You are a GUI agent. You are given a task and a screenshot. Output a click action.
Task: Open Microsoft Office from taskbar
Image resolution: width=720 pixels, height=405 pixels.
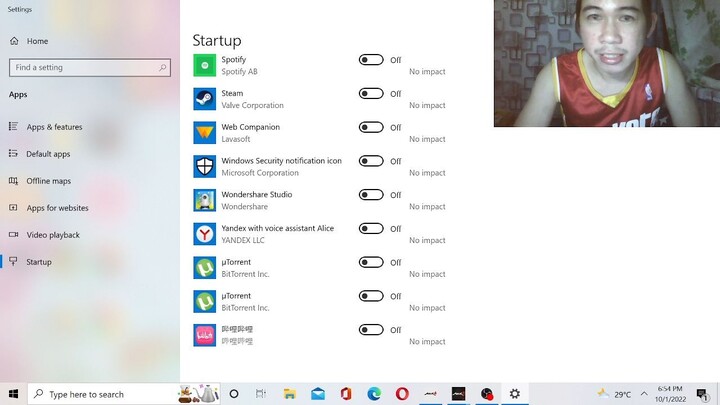pos(346,394)
